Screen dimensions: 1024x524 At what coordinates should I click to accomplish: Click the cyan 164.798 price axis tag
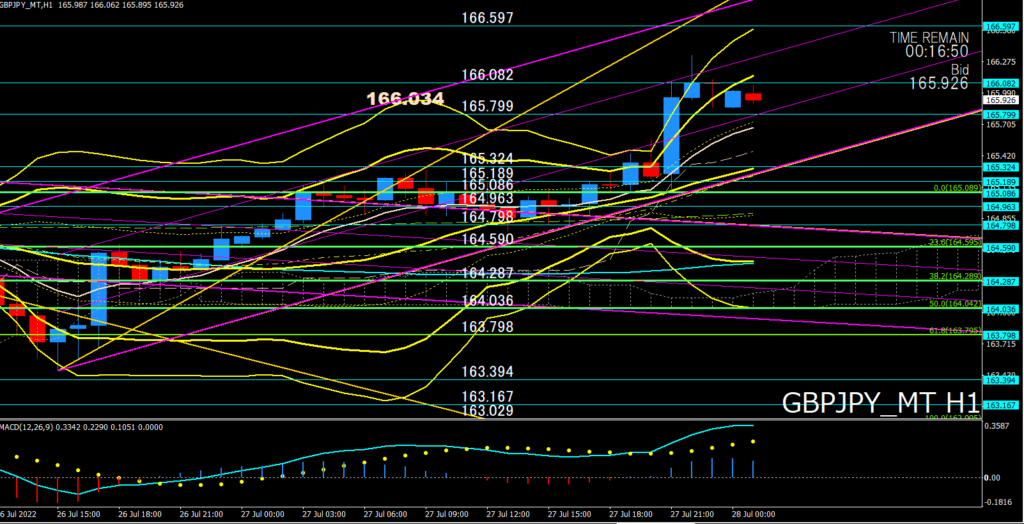[999, 225]
